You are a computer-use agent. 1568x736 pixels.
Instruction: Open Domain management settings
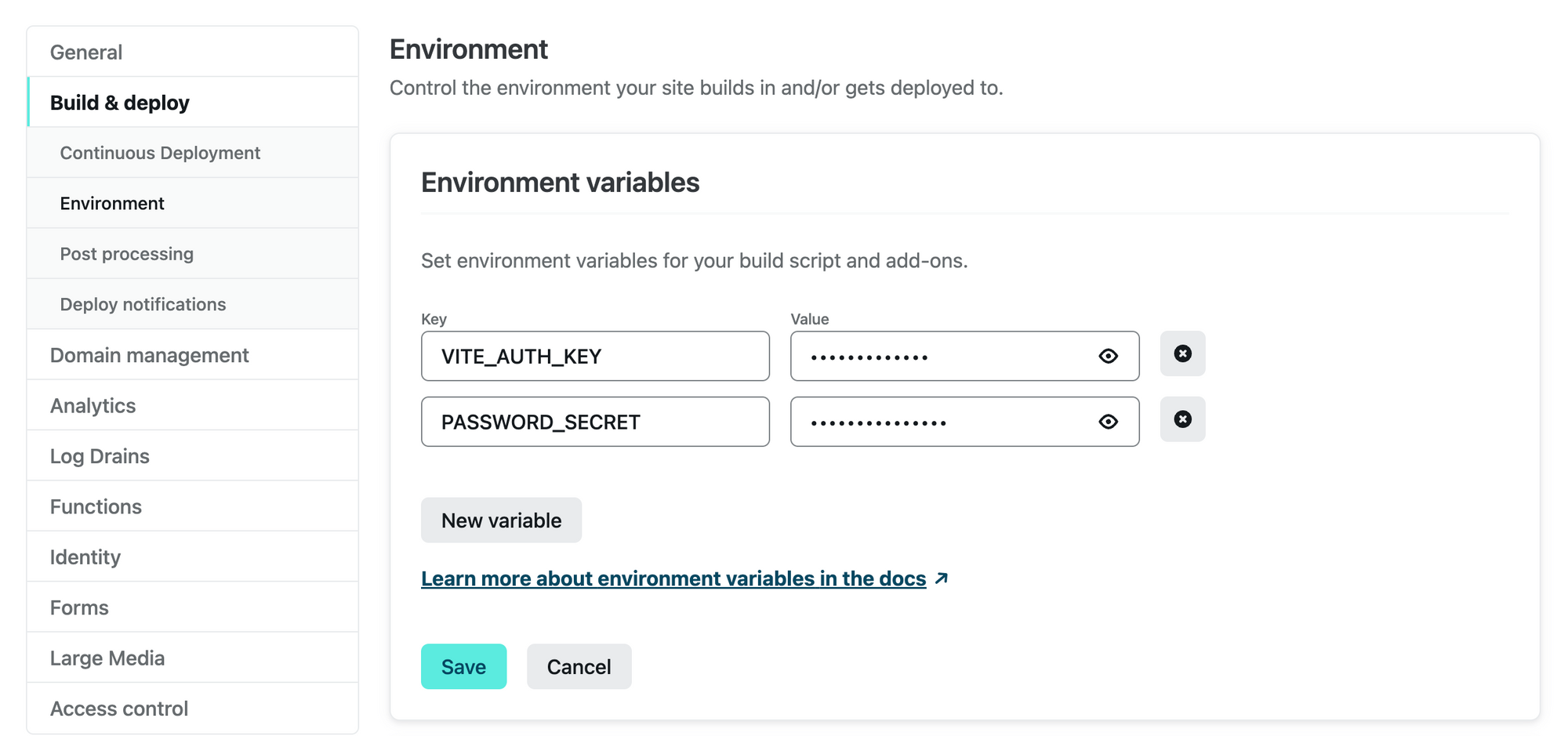(149, 356)
